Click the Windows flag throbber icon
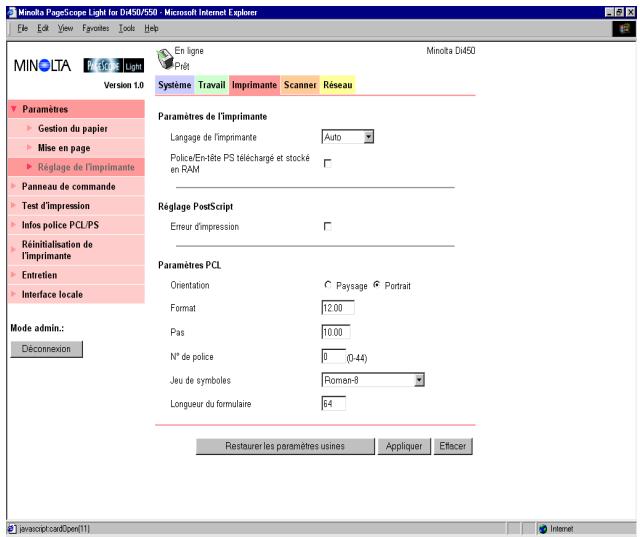The width and height of the screenshot is (640, 537). click(x=624, y=29)
